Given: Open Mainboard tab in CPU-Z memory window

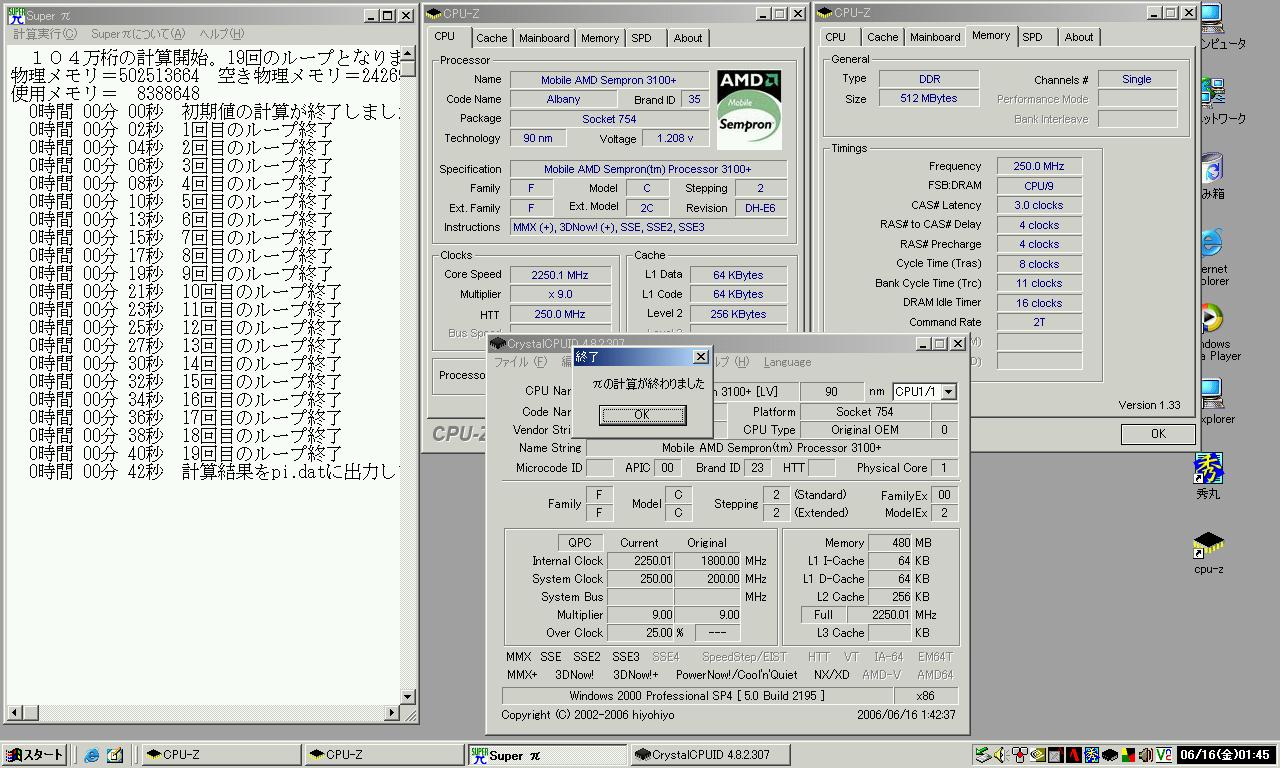Looking at the screenshot, I should coord(935,37).
